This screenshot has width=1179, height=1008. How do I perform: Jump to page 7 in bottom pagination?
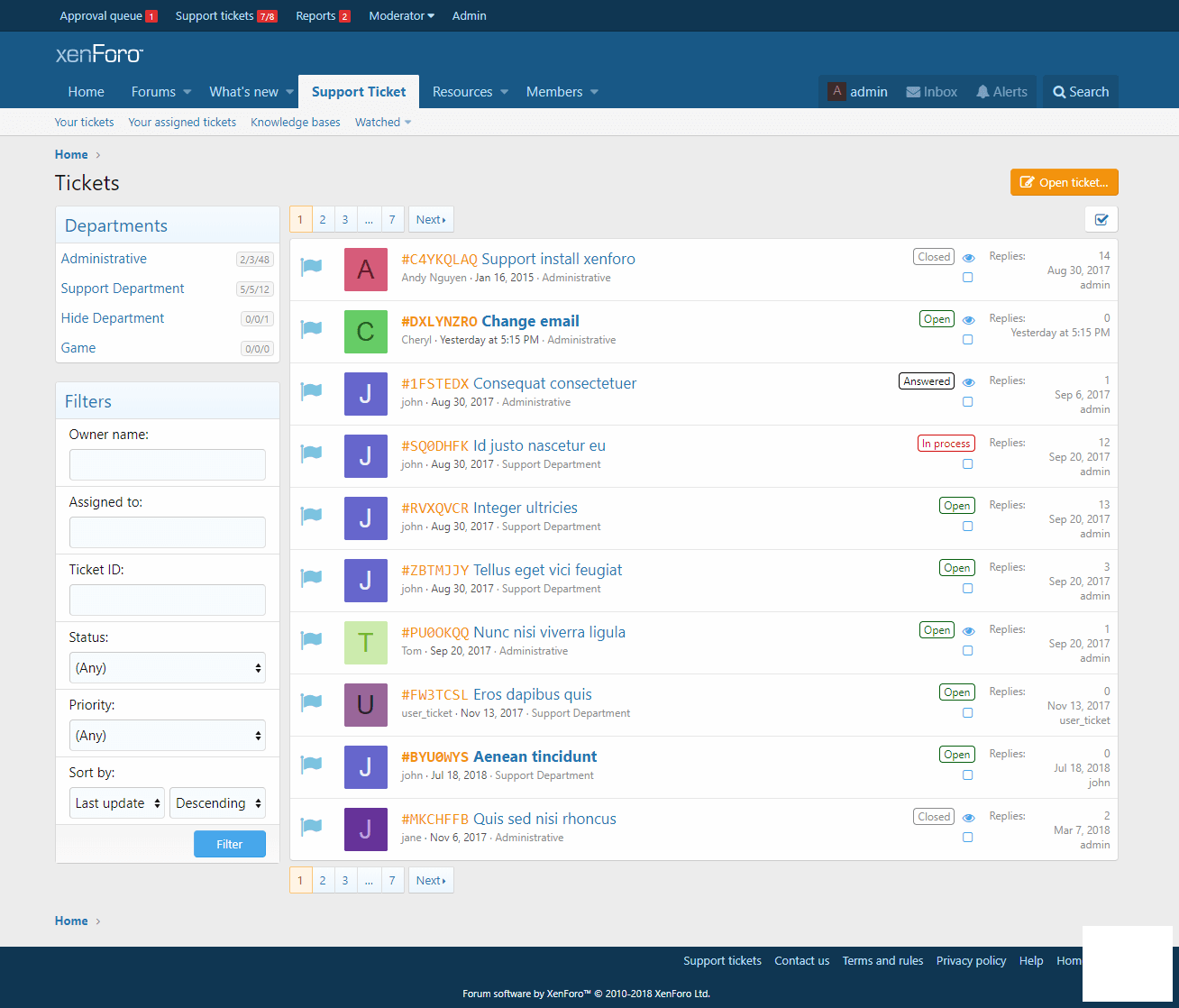[x=392, y=880]
